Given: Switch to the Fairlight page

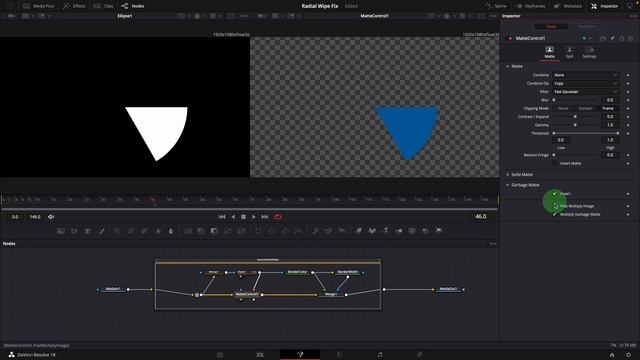Looking at the screenshot, I should [x=380, y=355].
